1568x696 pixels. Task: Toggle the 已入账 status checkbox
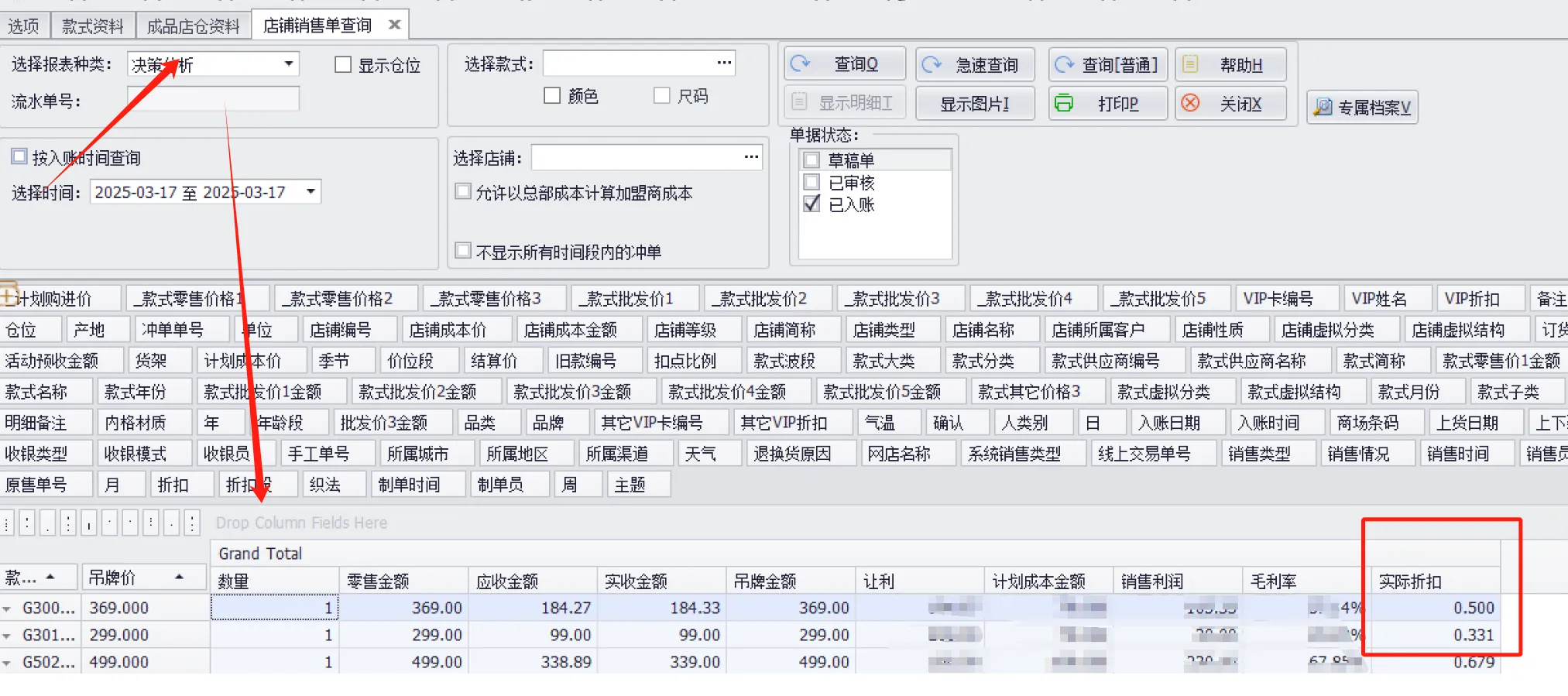point(811,204)
